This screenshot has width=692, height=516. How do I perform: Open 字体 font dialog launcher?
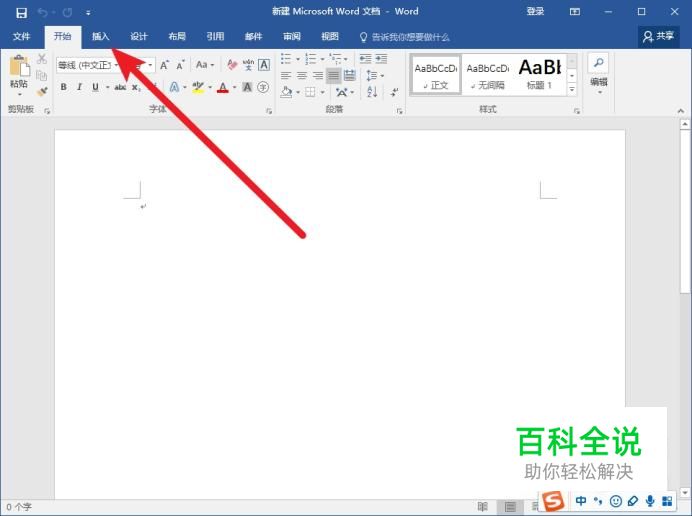(269, 111)
